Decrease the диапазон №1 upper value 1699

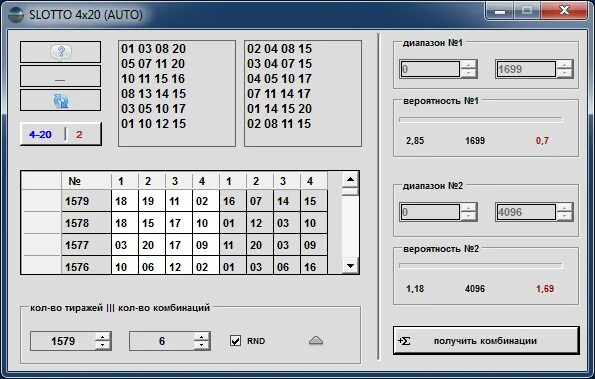point(565,73)
